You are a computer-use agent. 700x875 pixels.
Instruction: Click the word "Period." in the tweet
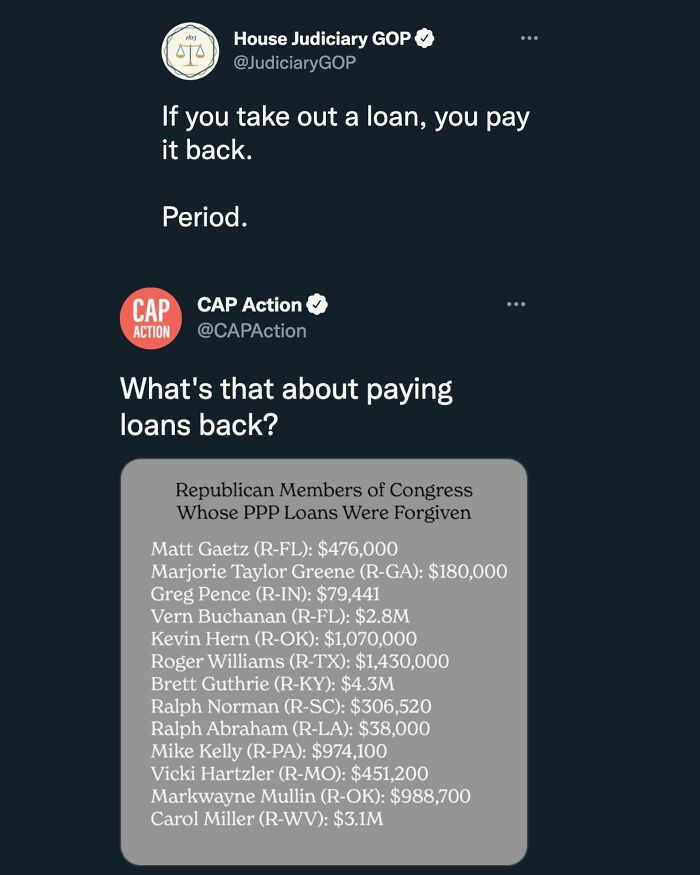(204, 216)
